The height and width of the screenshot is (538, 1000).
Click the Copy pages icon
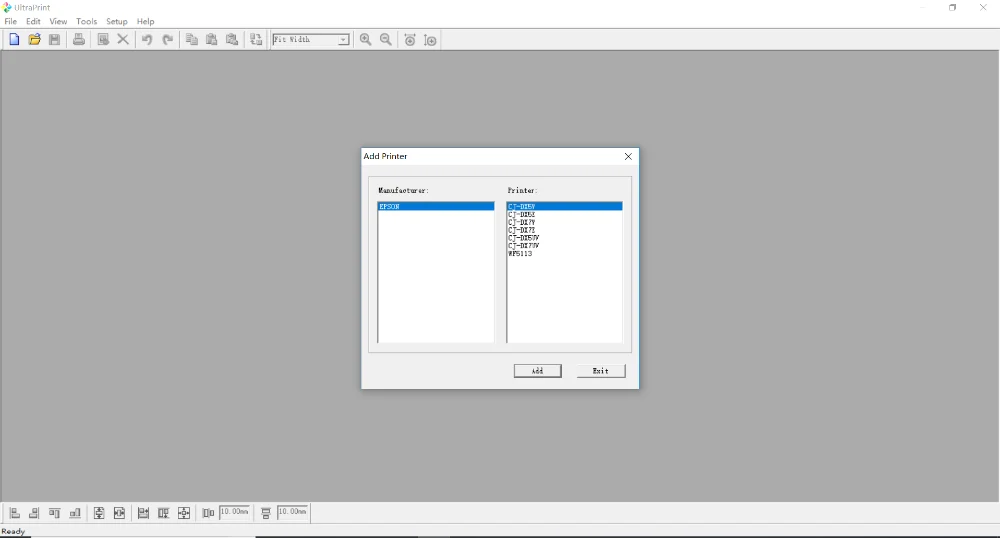[191, 40]
